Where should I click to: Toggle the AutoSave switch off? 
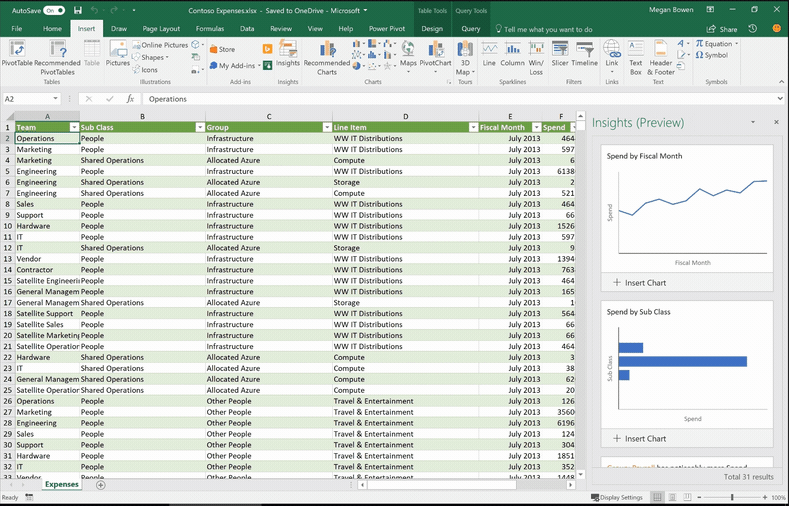54,11
